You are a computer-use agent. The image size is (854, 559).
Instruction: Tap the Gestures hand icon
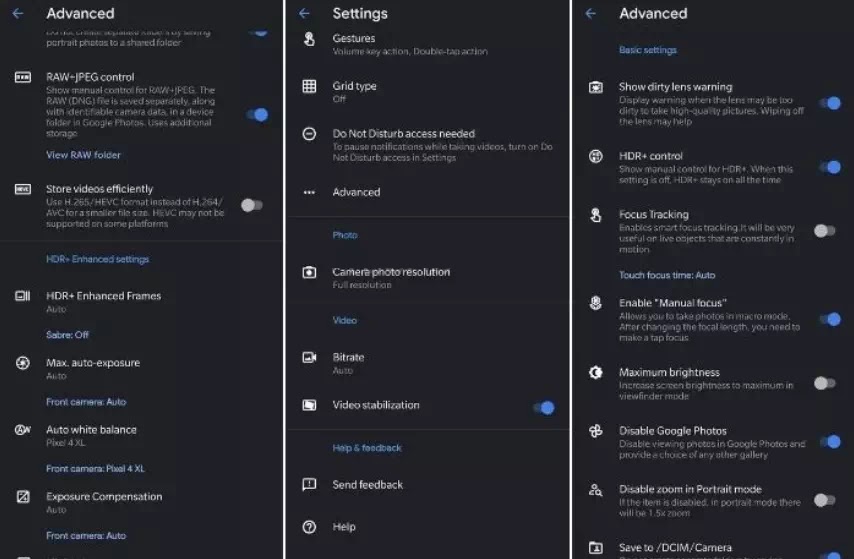point(309,39)
